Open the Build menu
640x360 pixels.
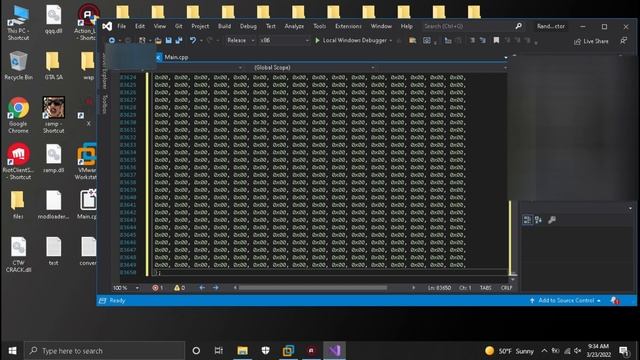coord(224,26)
